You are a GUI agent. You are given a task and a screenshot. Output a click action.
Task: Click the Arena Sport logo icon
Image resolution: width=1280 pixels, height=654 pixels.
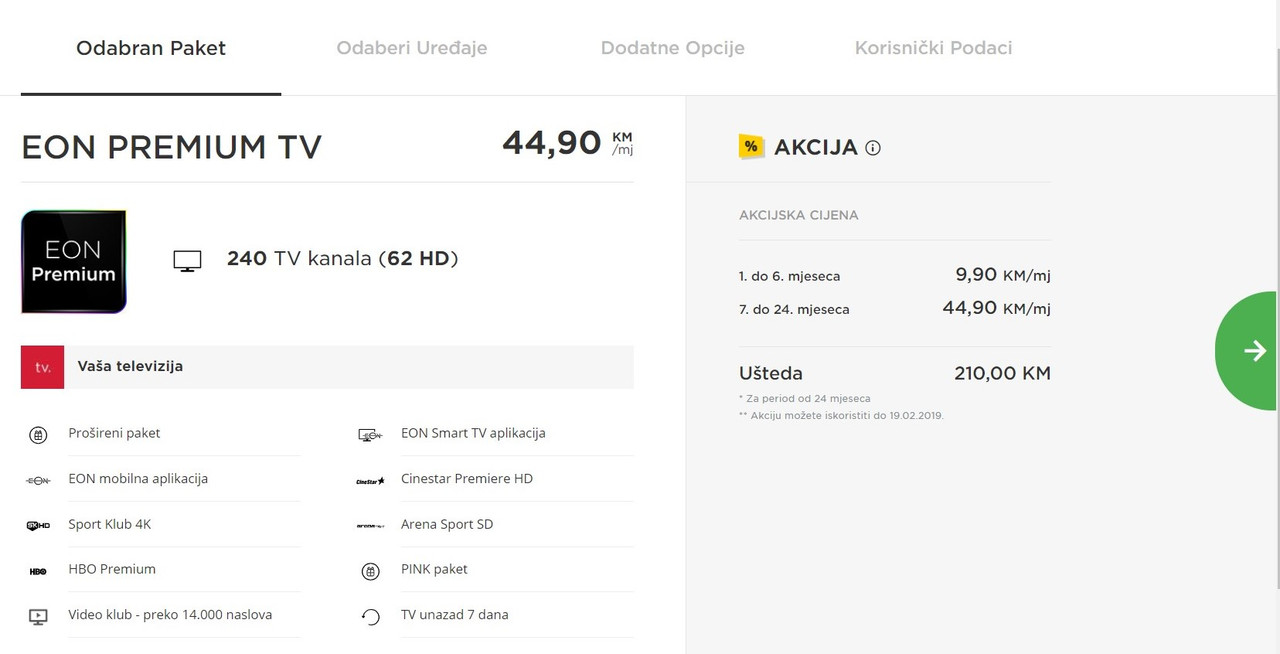(370, 525)
